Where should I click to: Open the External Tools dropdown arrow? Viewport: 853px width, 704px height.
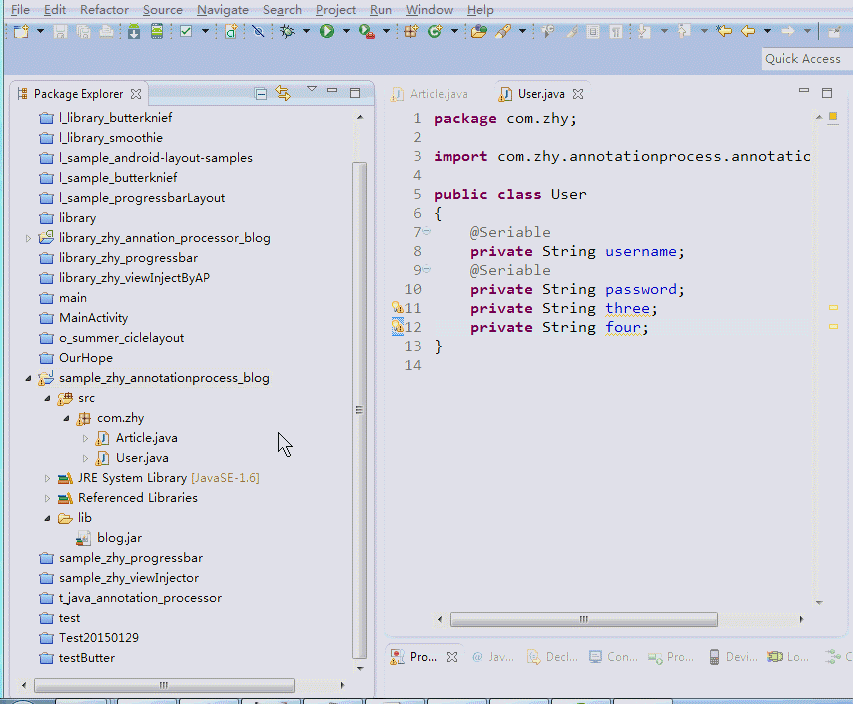386,32
